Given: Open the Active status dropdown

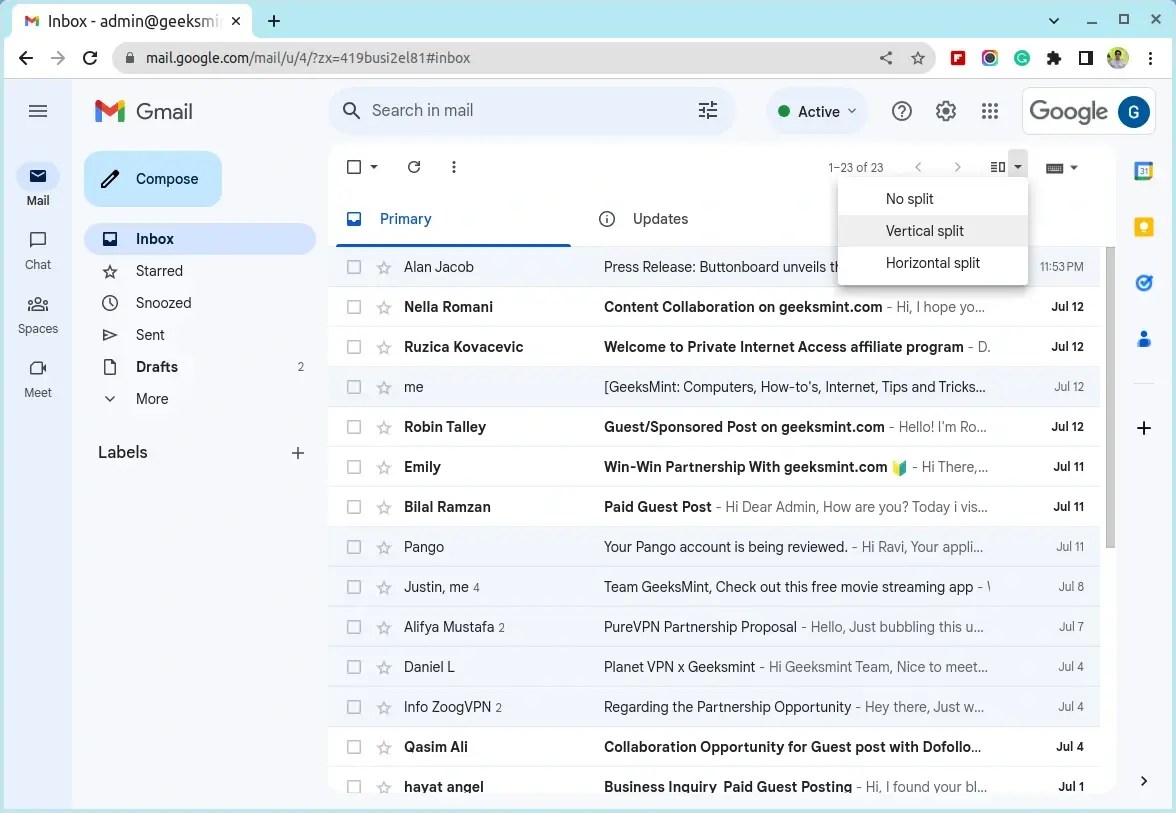Looking at the screenshot, I should (816, 111).
